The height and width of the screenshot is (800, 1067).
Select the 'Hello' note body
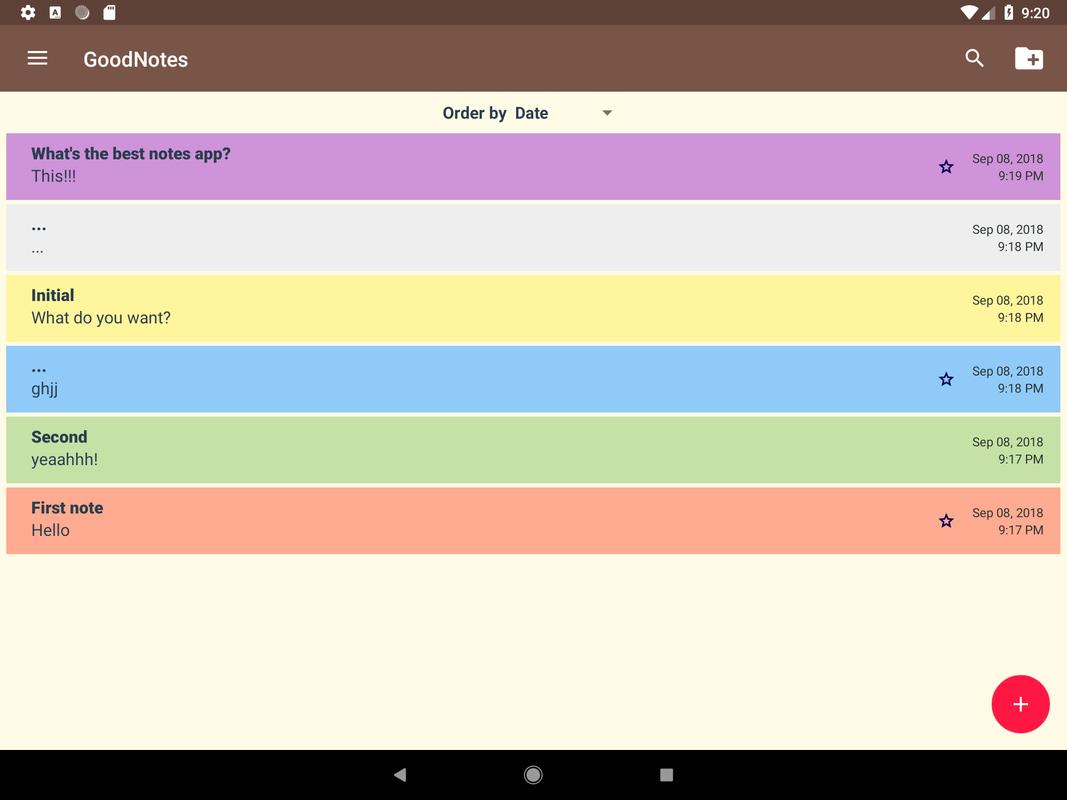tap(50, 530)
